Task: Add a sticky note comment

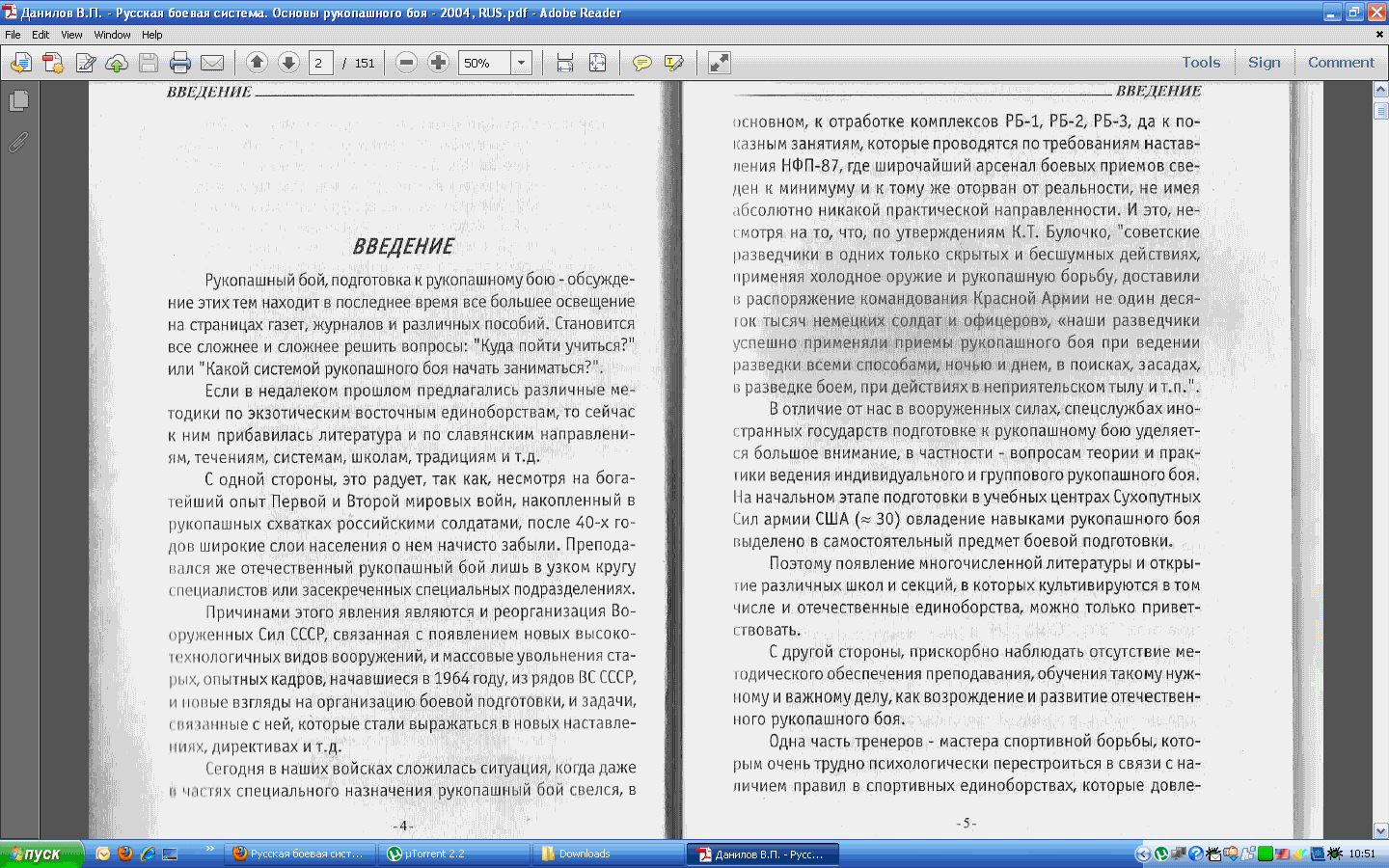Action: pyautogui.click(x=641, y=64)
